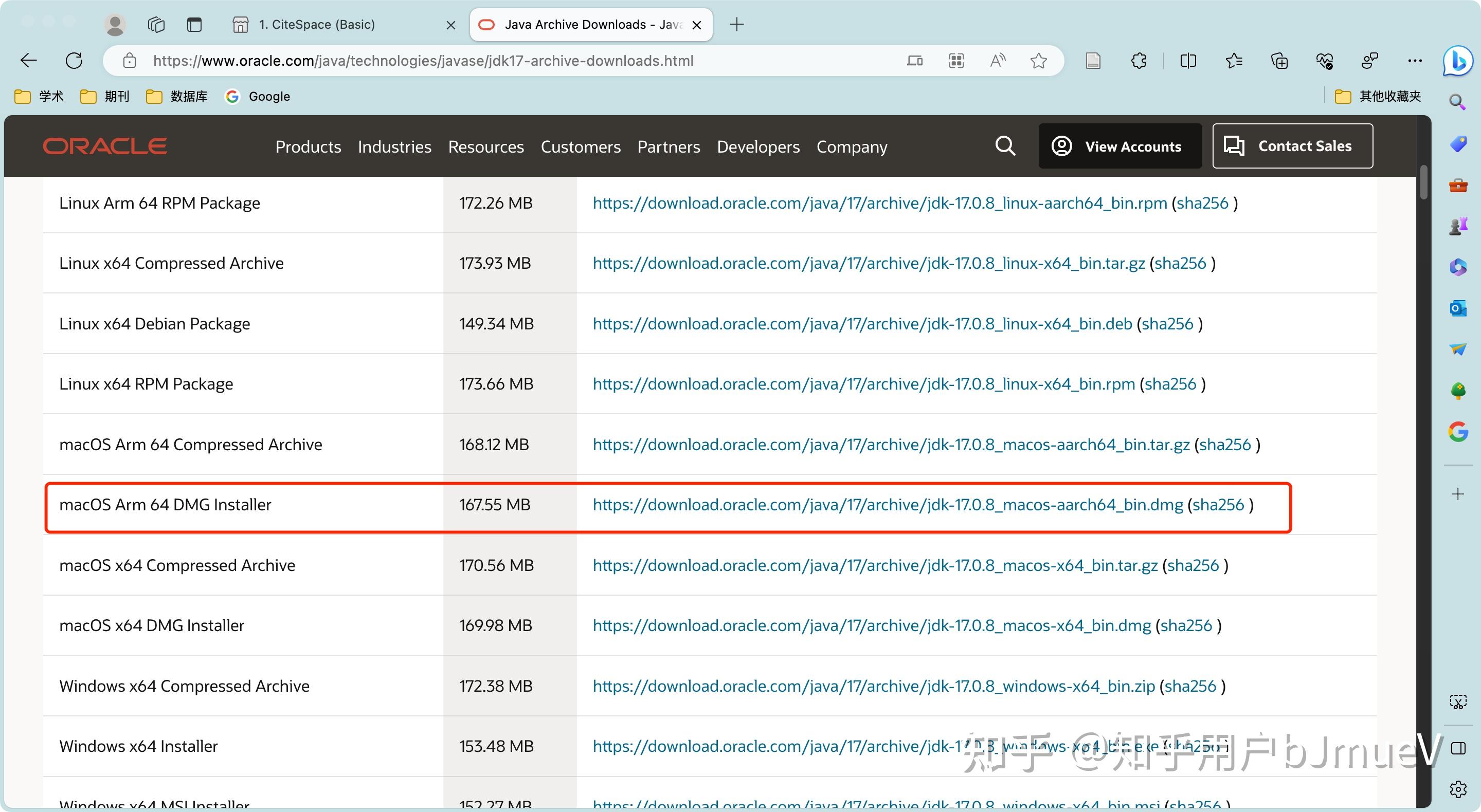Viewport: 1481px width, 812px height.
Task: Click the View Accounts button
Action: pos(1119,146)
